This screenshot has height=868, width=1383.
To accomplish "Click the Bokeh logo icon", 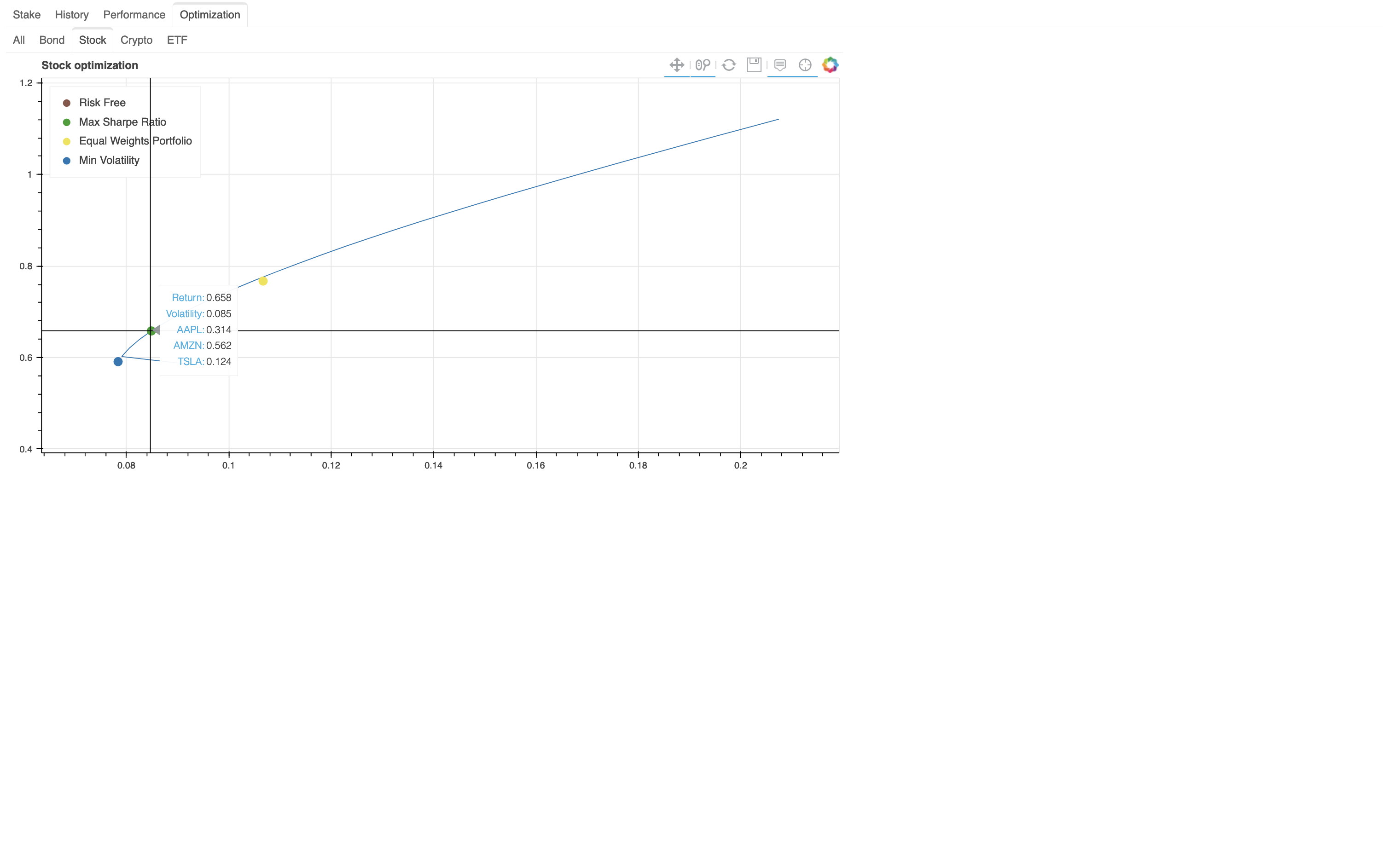I will click(830, 65).
